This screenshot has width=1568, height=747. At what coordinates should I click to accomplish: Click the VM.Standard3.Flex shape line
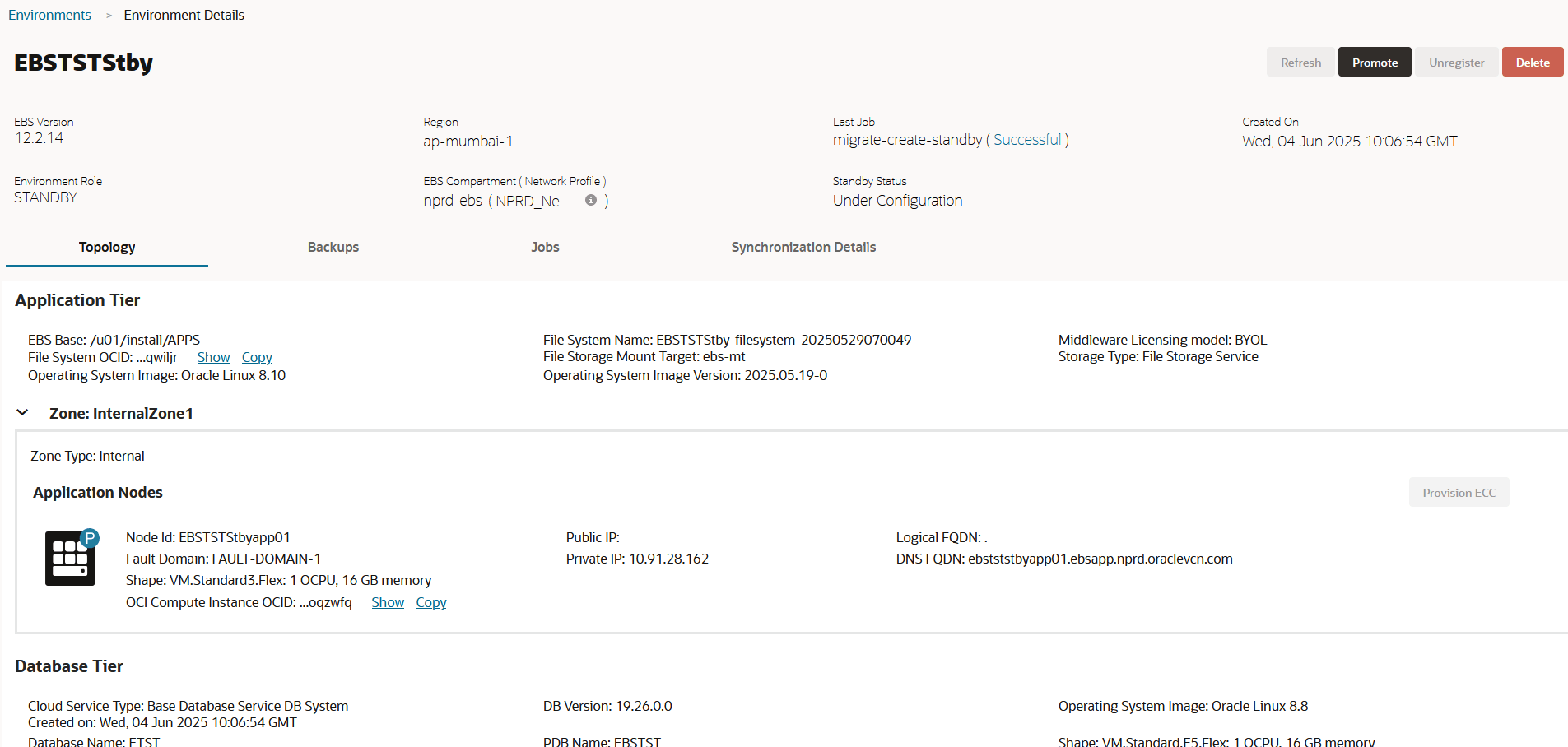pos(278,580)
